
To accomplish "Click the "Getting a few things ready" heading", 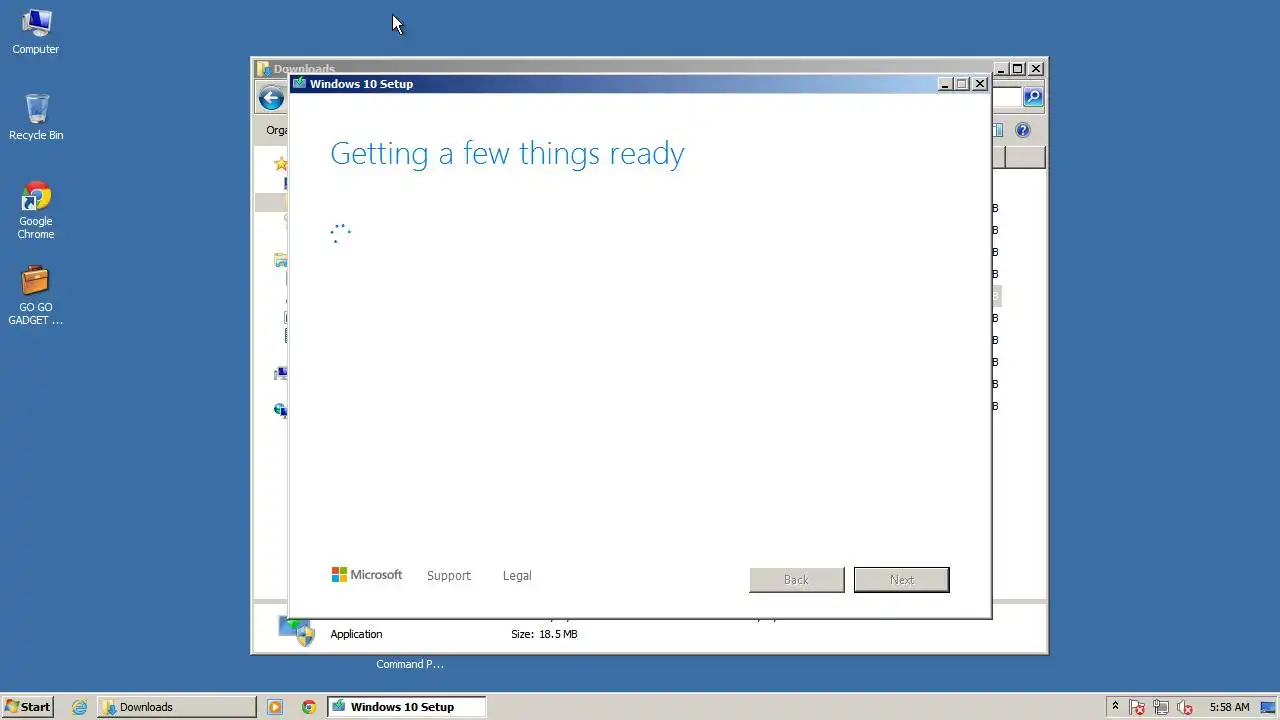I will (507, 153).
